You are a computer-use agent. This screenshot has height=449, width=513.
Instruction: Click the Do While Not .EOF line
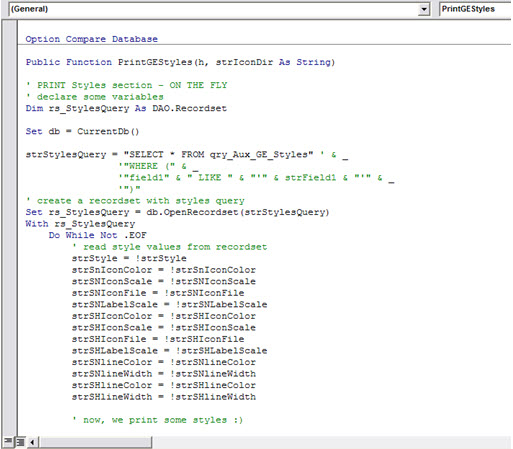click(98, 235)
